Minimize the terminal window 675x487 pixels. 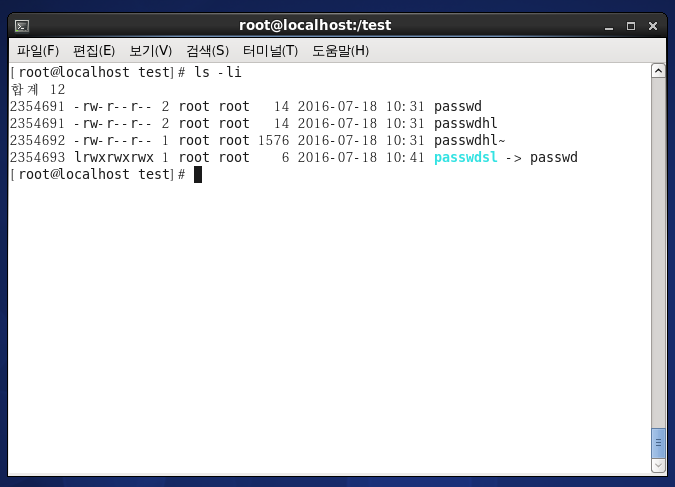[609, 27]
